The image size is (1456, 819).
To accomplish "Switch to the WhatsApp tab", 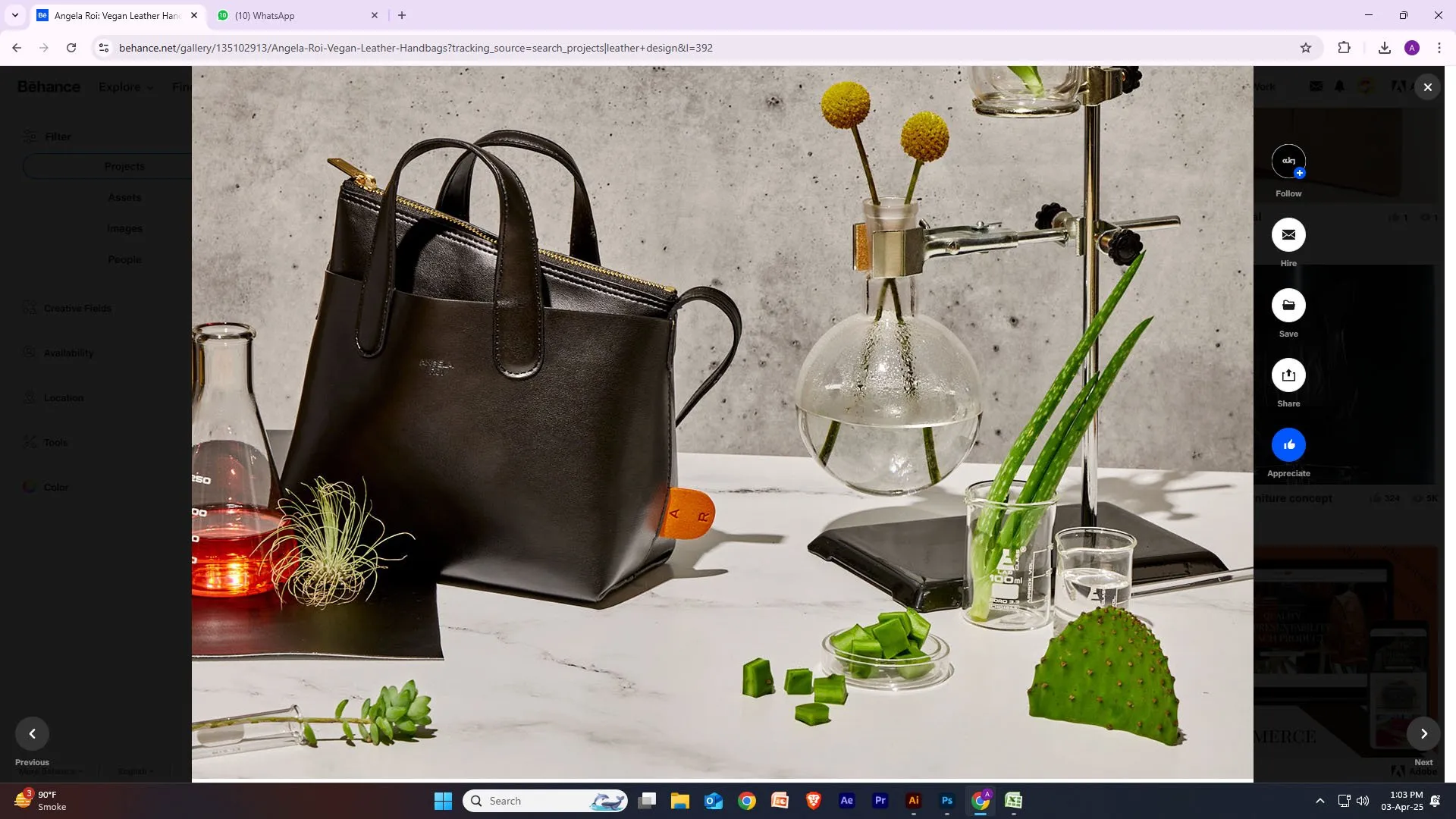I will click(x=297, y=15).
